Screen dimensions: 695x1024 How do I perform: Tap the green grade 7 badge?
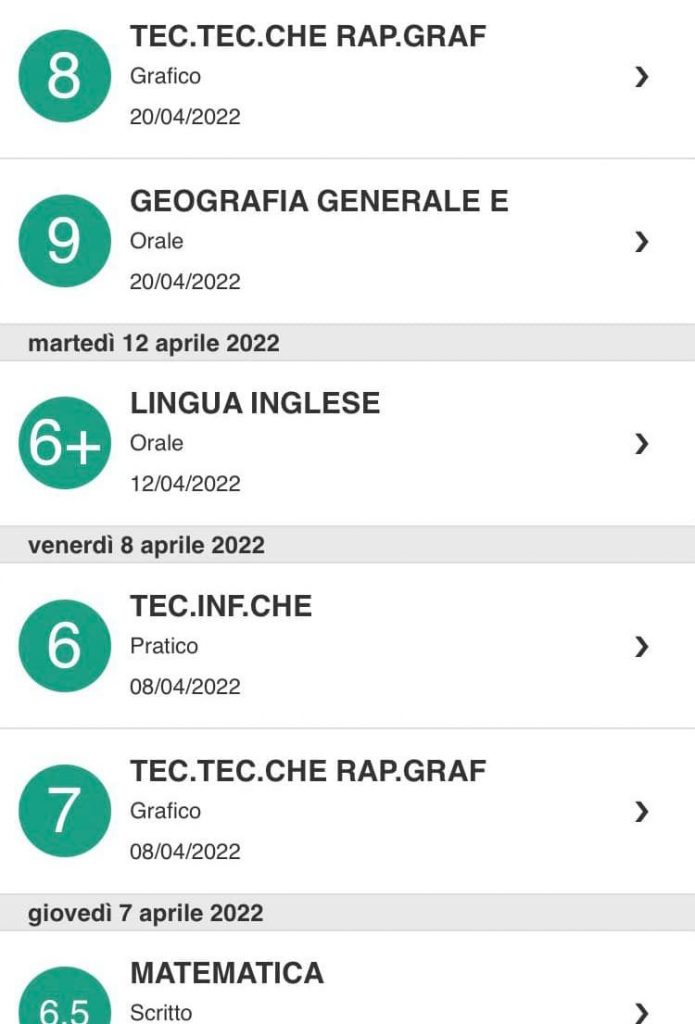point(64,811)
